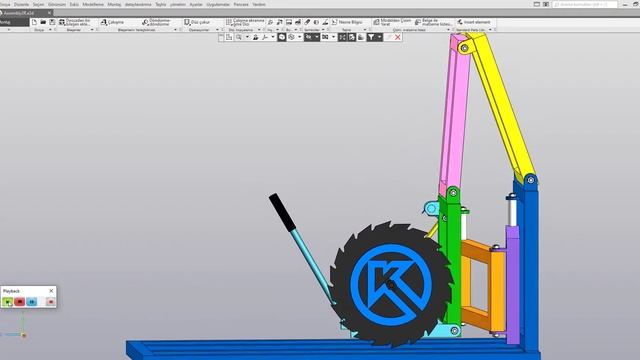Expand the Dosya ribbon group arrow
This screenshot has width=640, height=360.
click(x=50, y=30)
